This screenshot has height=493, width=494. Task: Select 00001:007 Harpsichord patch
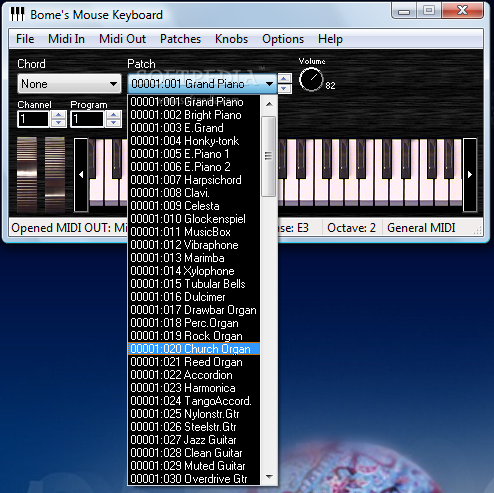pyautogui.click(x=194, y=180)
